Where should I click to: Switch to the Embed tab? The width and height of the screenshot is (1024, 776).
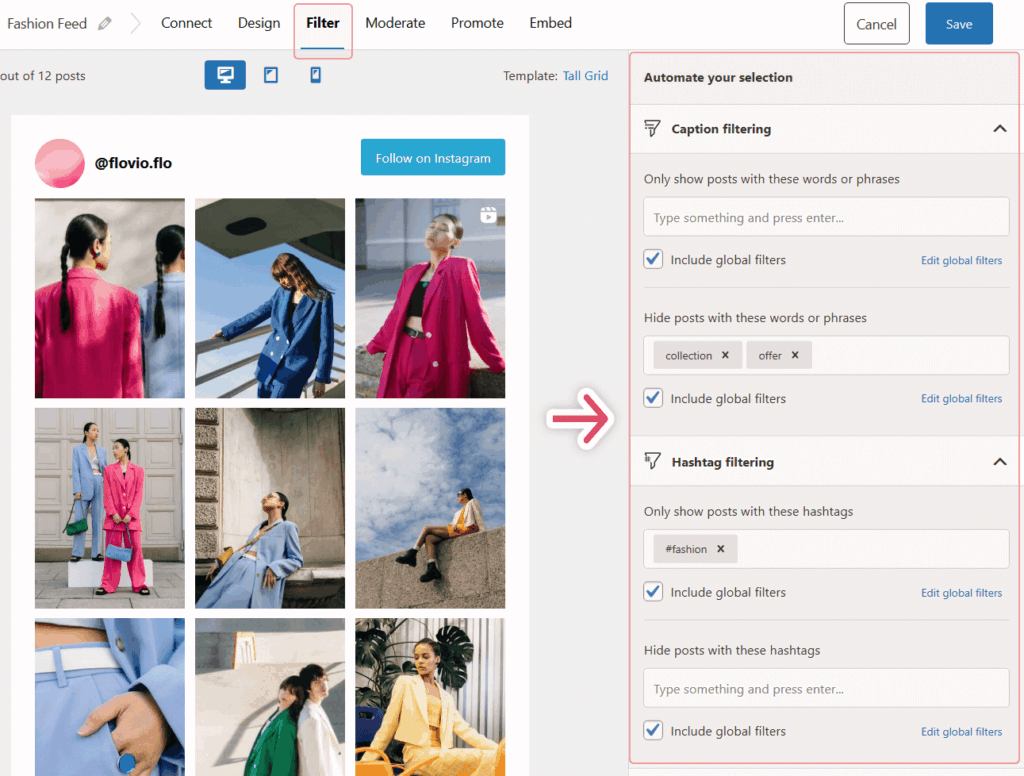[x=551, y=23]
